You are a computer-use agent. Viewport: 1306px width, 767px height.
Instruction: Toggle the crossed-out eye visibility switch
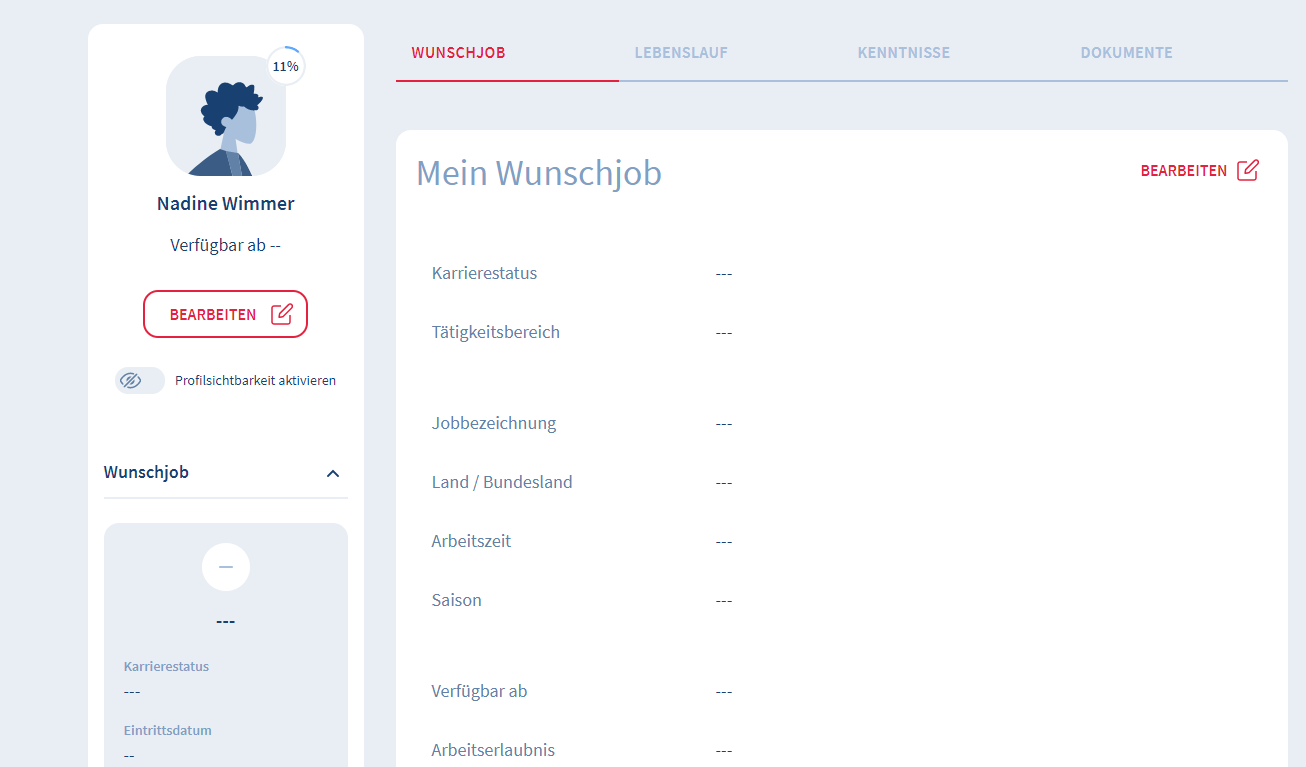139,380
